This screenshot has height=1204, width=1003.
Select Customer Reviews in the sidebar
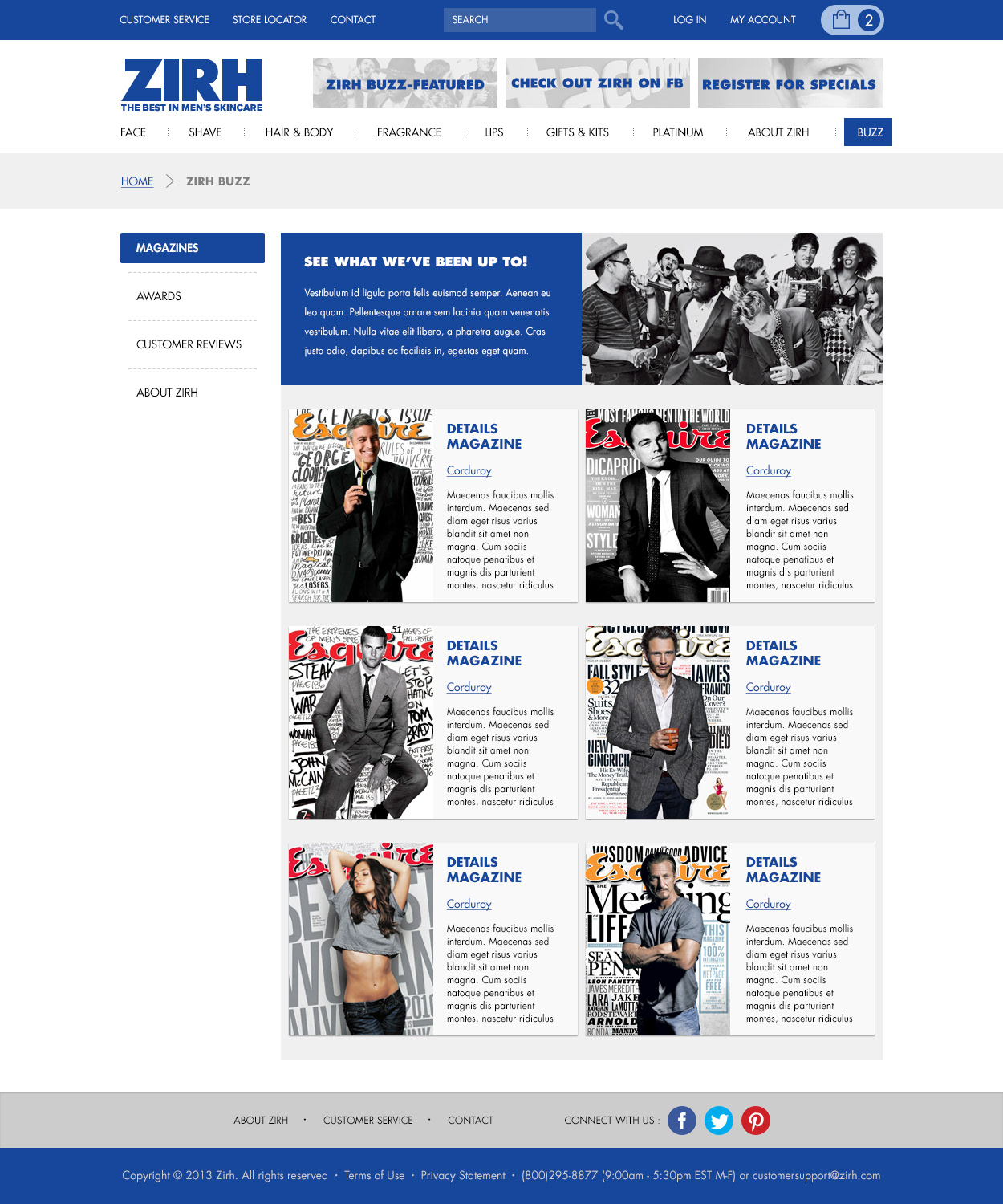pyautogui.click(x=189, y=344)
